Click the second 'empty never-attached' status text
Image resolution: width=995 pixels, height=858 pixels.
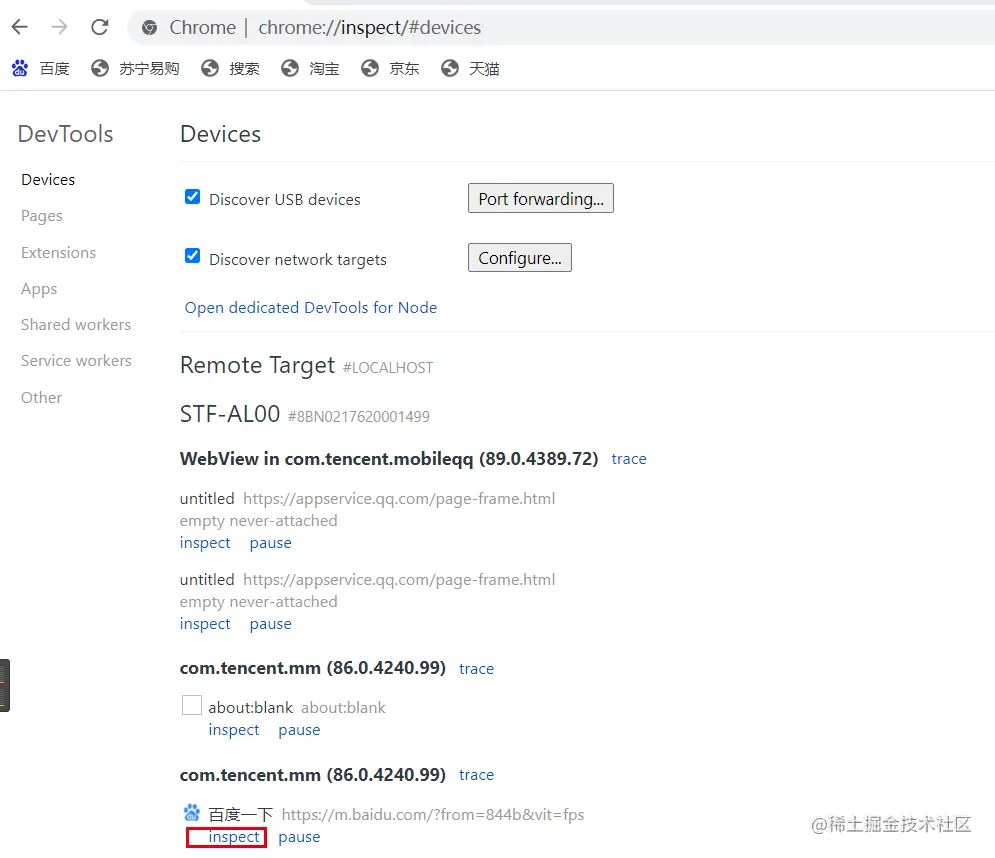click(x=258, y=602)
